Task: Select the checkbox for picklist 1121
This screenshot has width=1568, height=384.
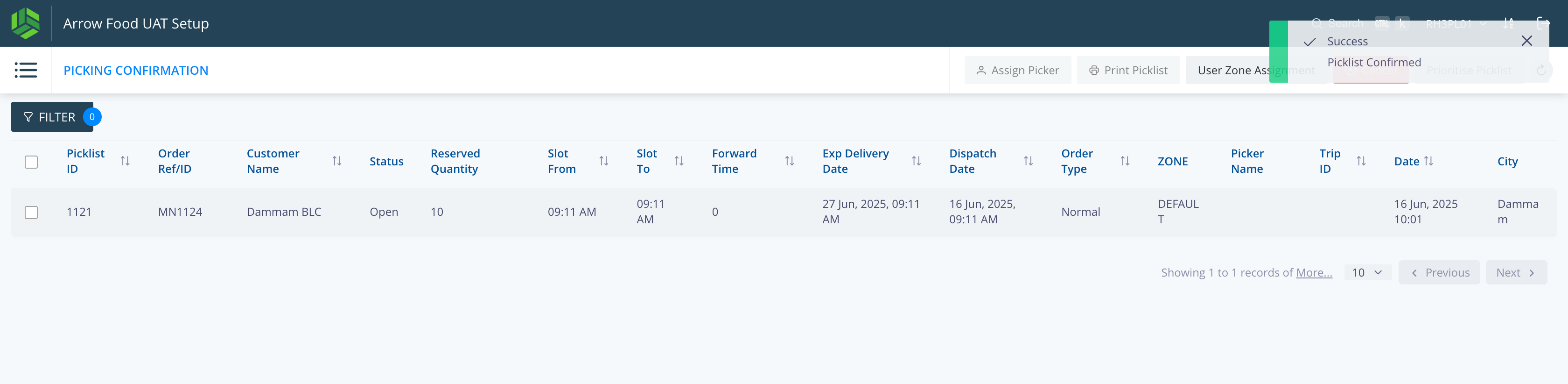Action: (x=31, y=212)
